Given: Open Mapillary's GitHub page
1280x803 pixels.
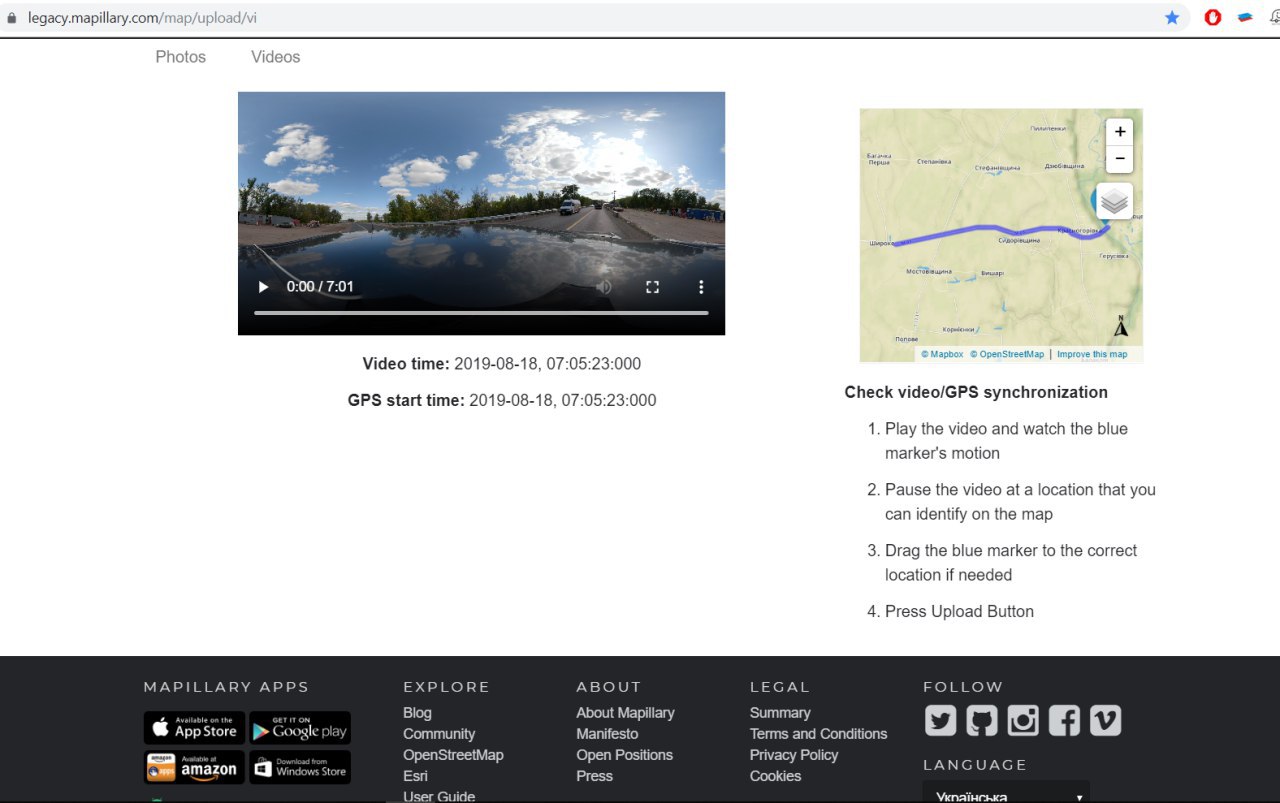Looking at the screenshot, I should [x=981, y=720].
